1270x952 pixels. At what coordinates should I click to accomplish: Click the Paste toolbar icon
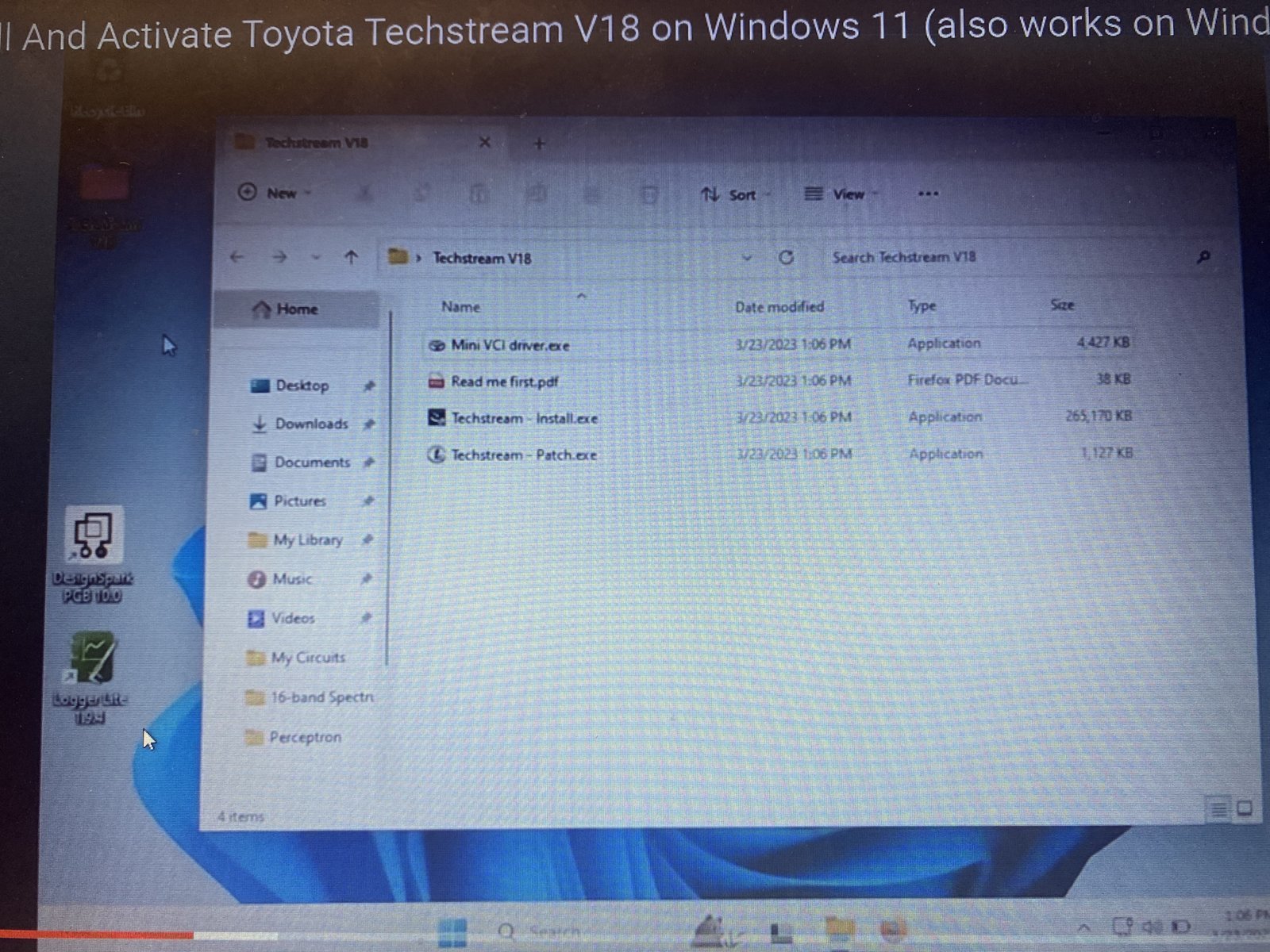click(478, 194)
